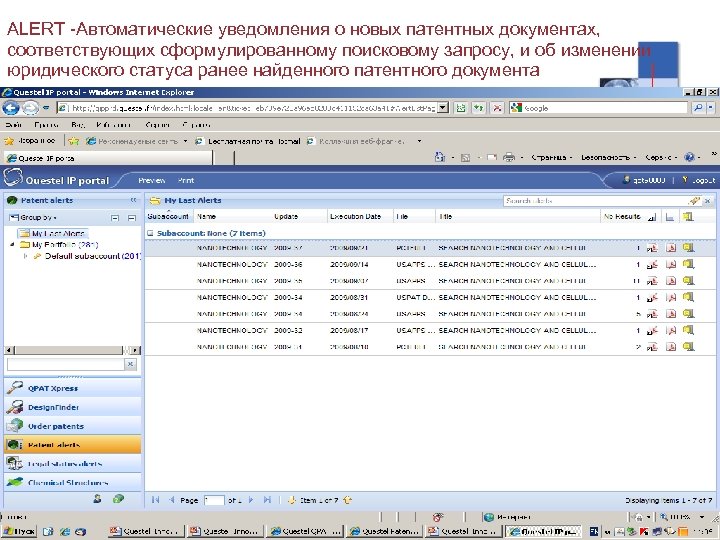Switch to the Questel QPA taskbar window

[305, 531]
